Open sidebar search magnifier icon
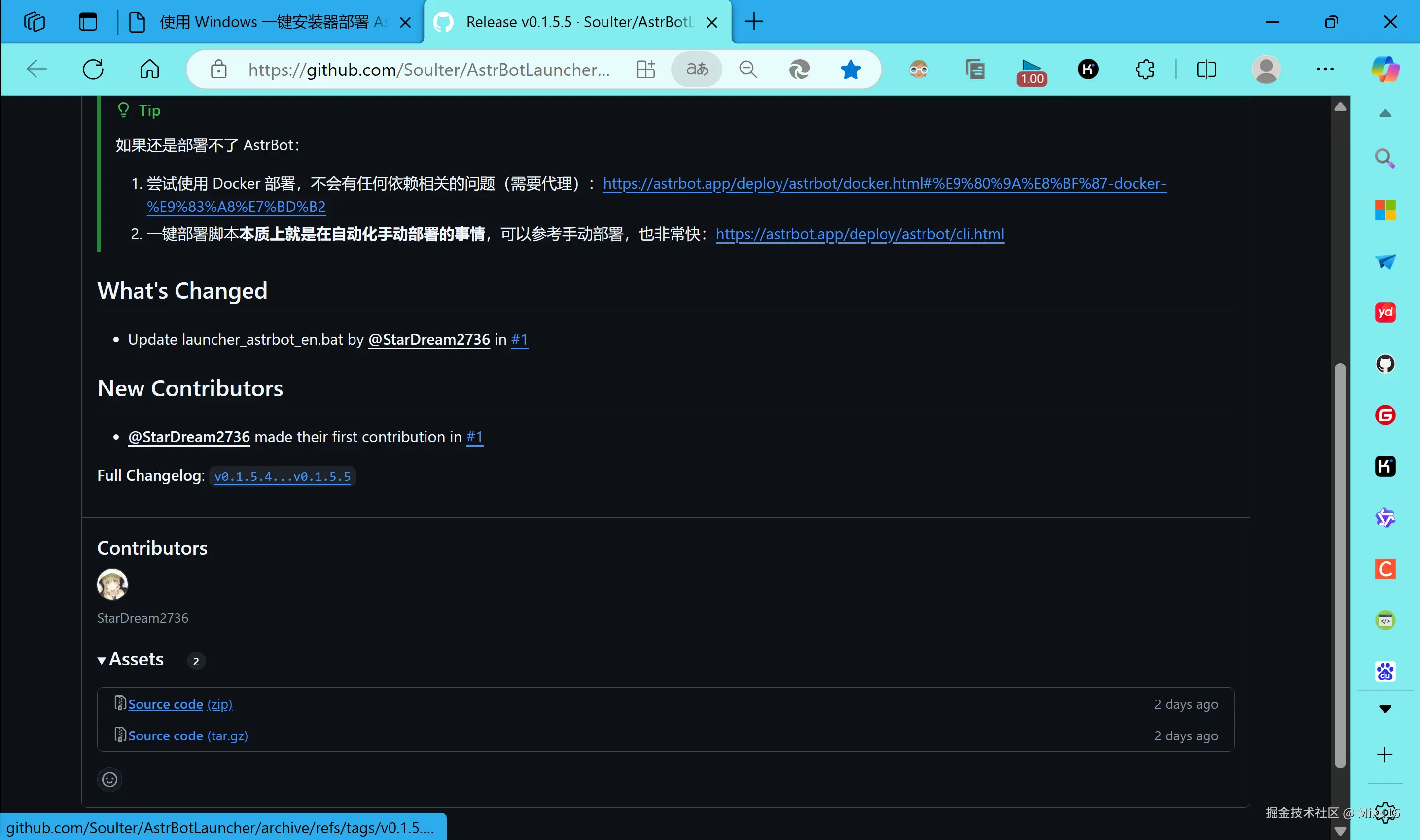The height and width of the screenshot is (840, 1420). click(1384, 159)
